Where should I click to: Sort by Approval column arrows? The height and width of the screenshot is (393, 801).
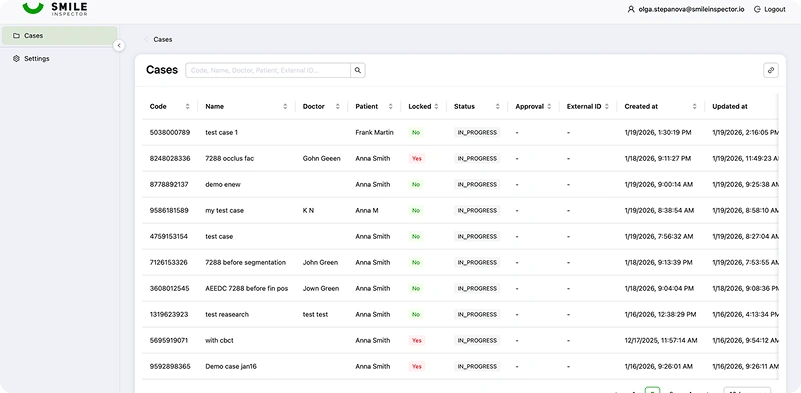click(x=549, y=107)
